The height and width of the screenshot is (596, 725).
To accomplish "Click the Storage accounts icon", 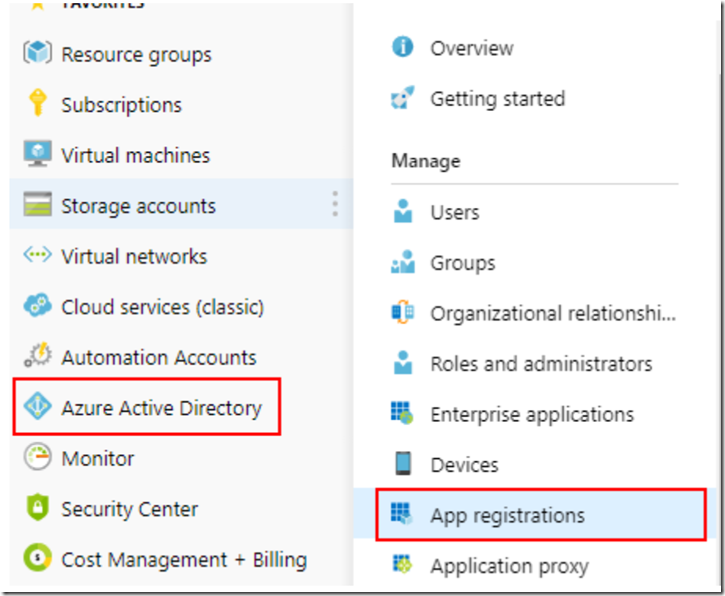I will pyautogui.click(x=37, y=204).
